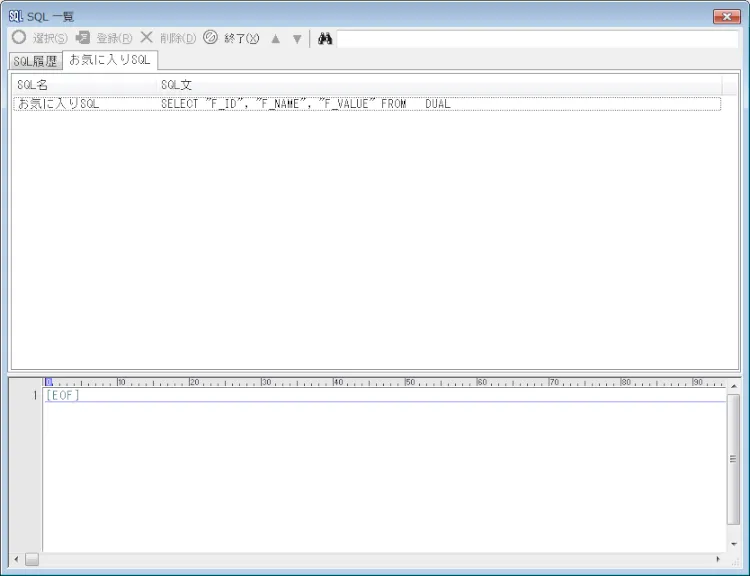
Task: Click the 選択(S) select toolbar button
Action: (40, 38)
